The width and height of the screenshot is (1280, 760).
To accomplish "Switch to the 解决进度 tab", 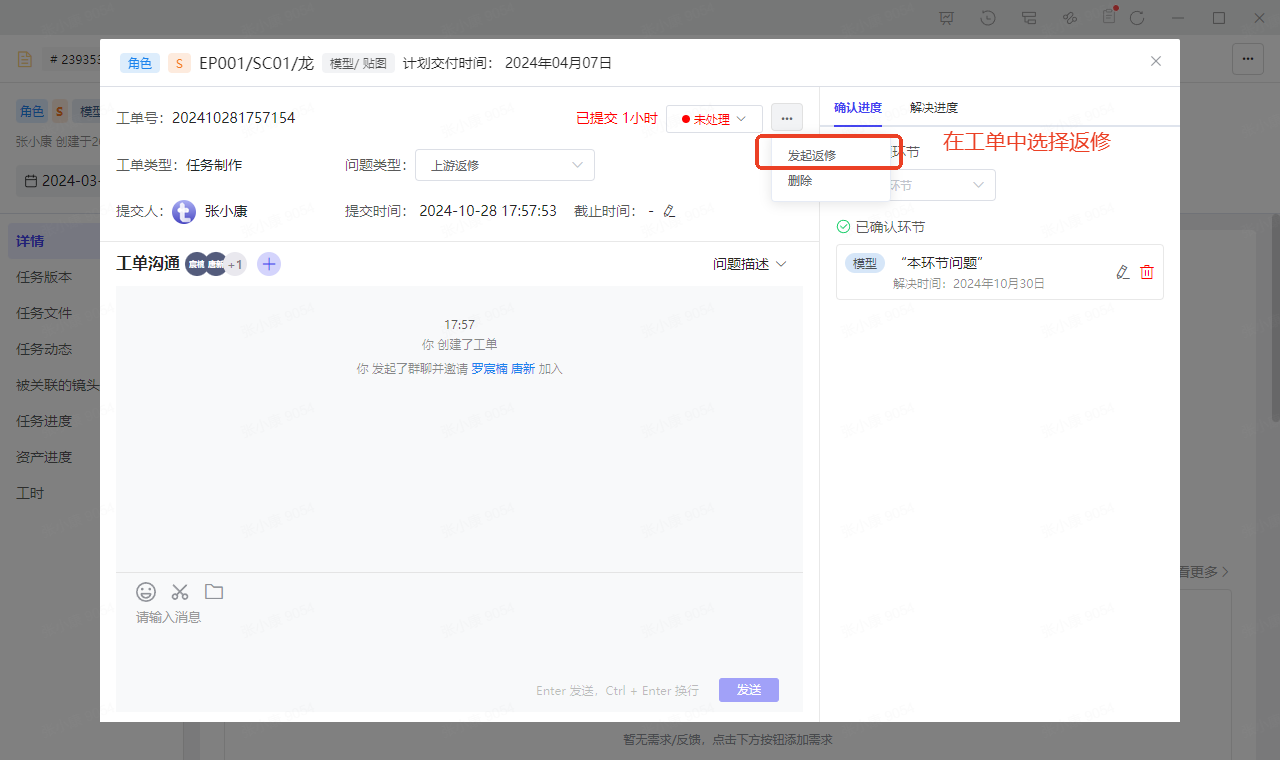I will coord(933,108).
